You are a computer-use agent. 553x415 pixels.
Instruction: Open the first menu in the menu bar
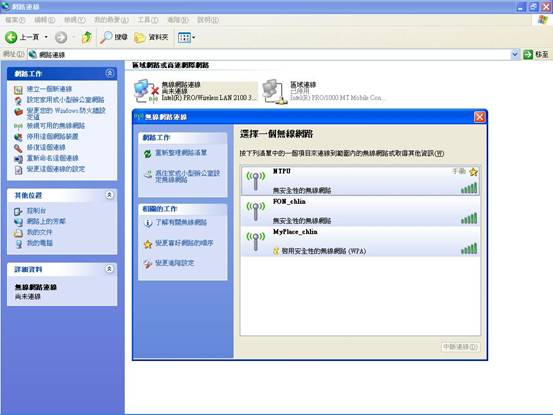click(15, 20)
